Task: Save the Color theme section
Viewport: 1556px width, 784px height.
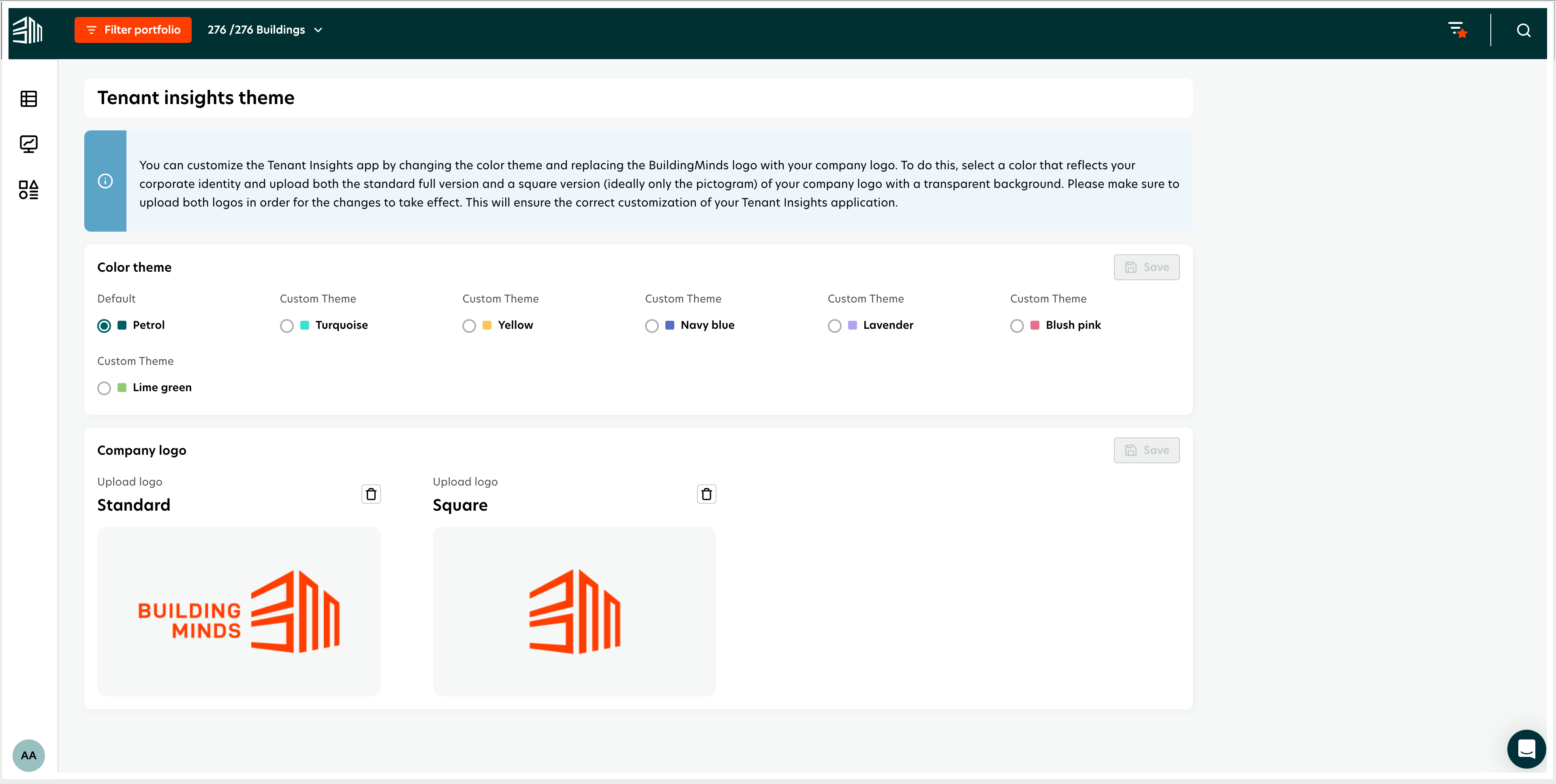Action: 1146,267
